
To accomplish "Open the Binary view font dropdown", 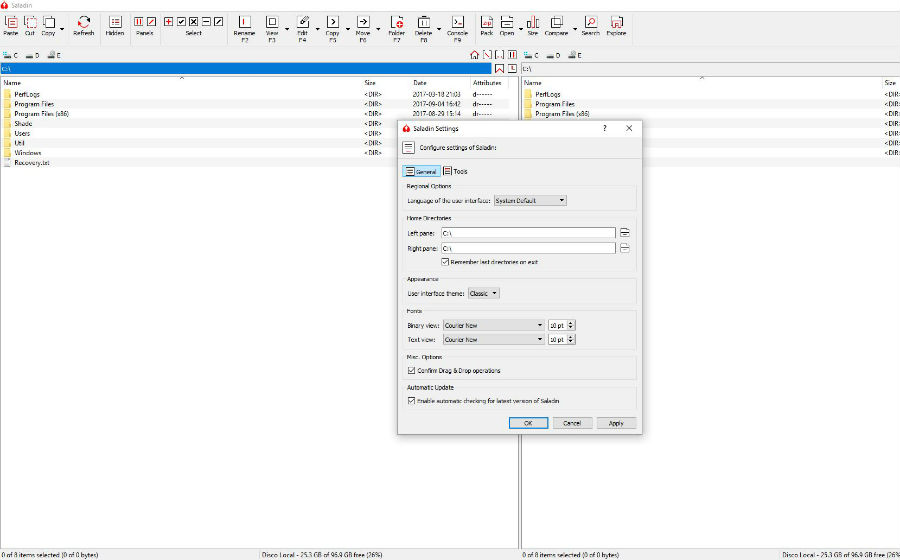I will 493,325.
